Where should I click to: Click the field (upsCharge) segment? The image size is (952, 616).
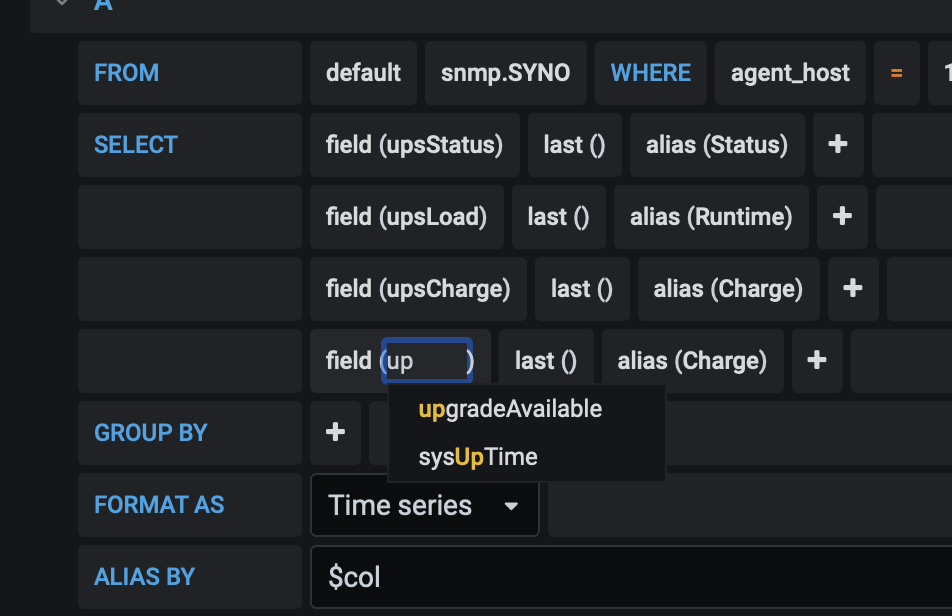[418, 289]
